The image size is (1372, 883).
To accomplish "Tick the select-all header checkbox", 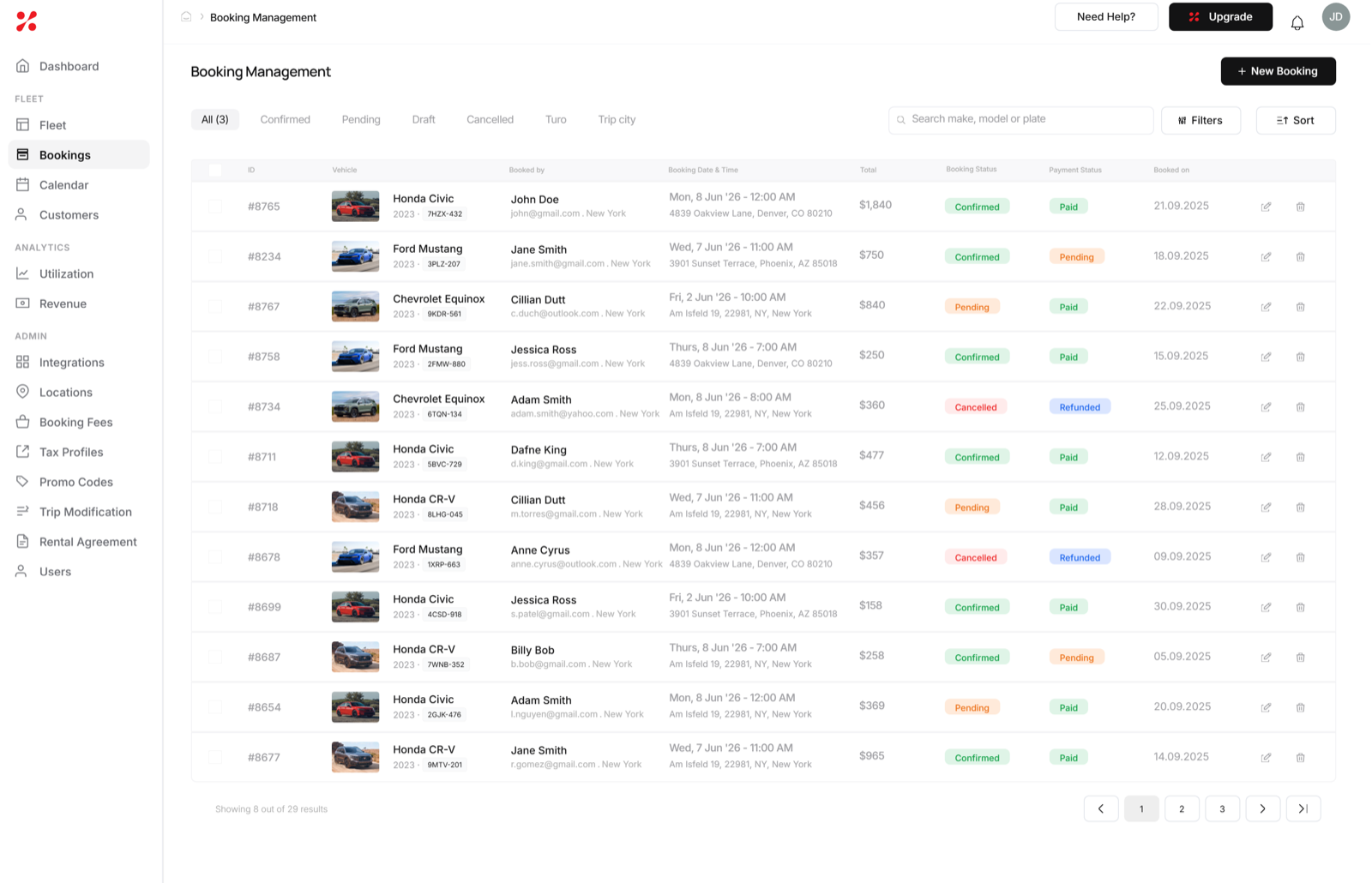I will click(215, 170).
